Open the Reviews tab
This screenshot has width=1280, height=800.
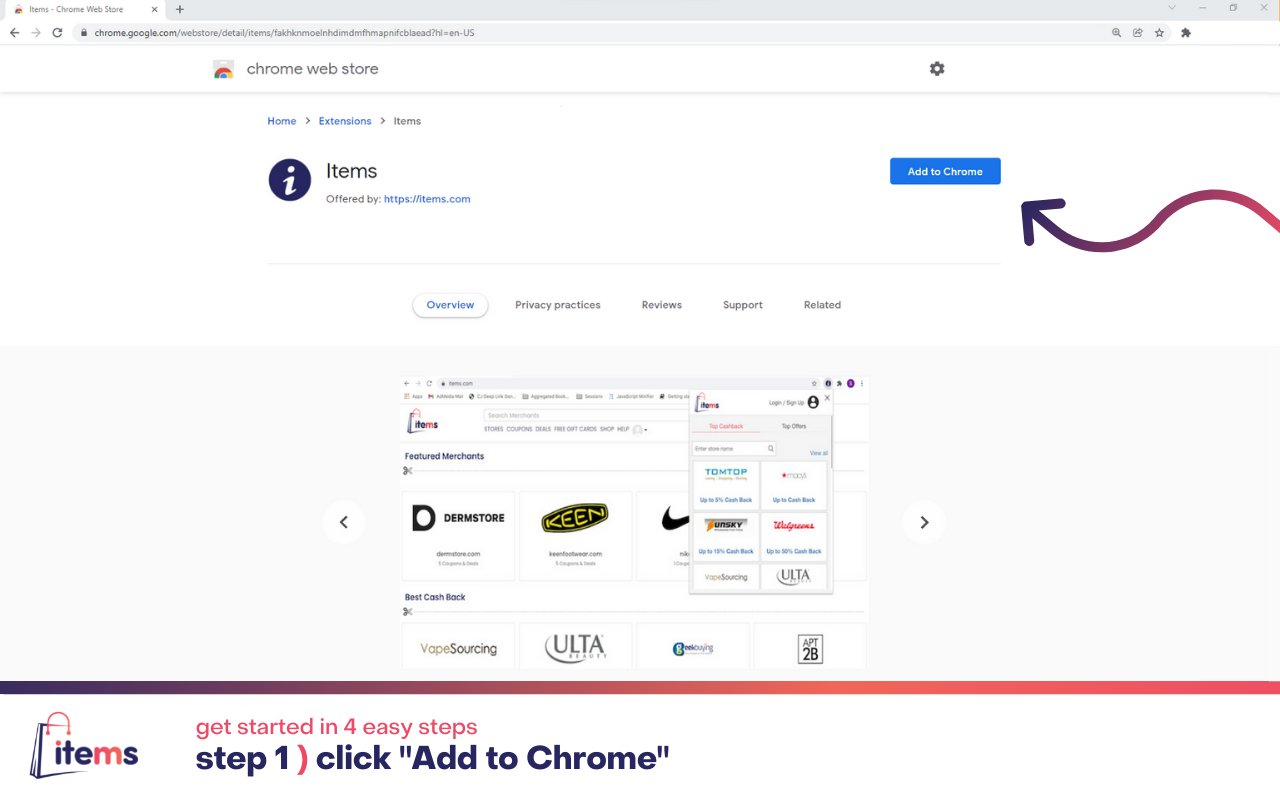click(662, 305)
